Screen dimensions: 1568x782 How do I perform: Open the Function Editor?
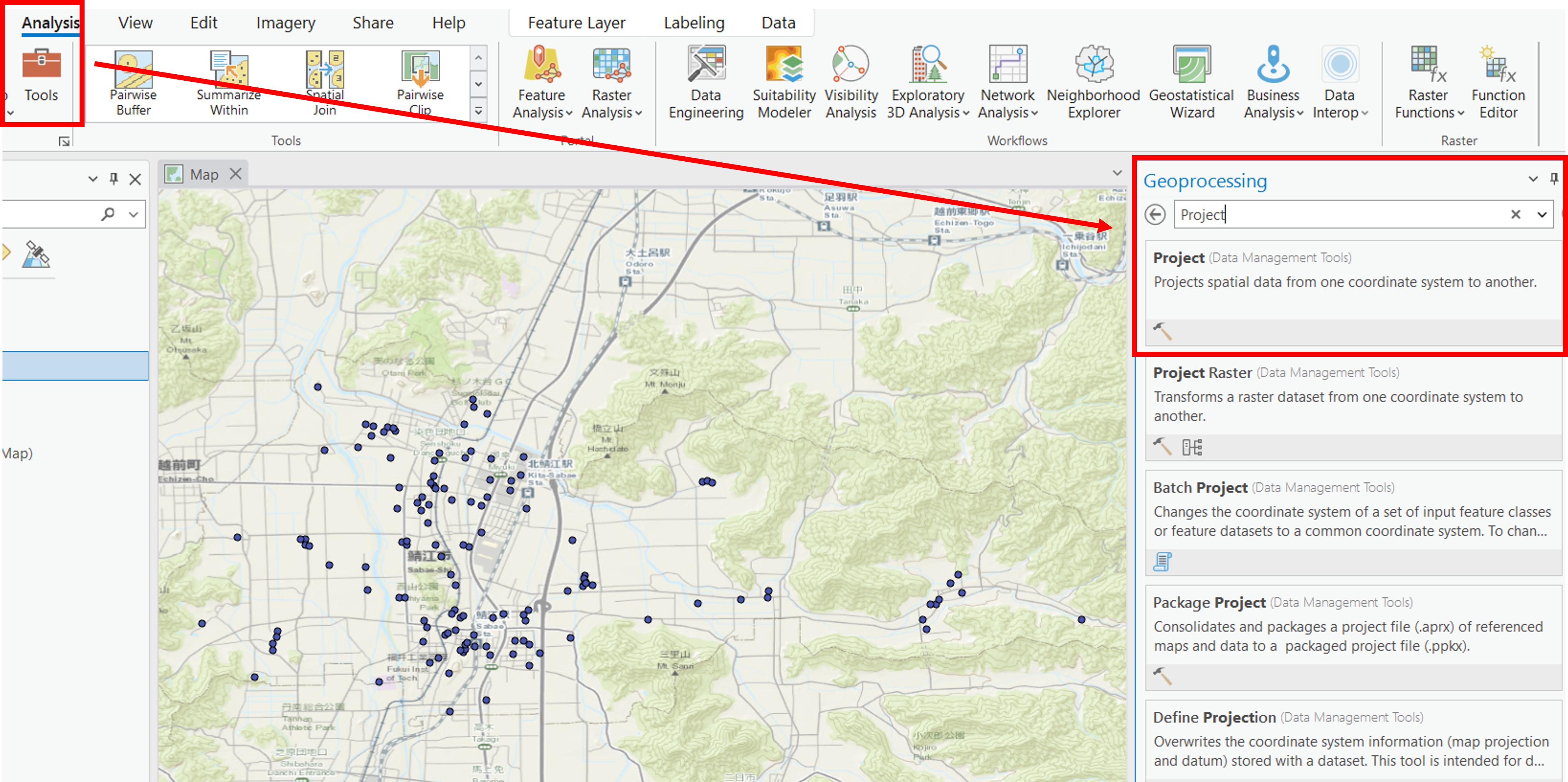(x=1498, y=82)
